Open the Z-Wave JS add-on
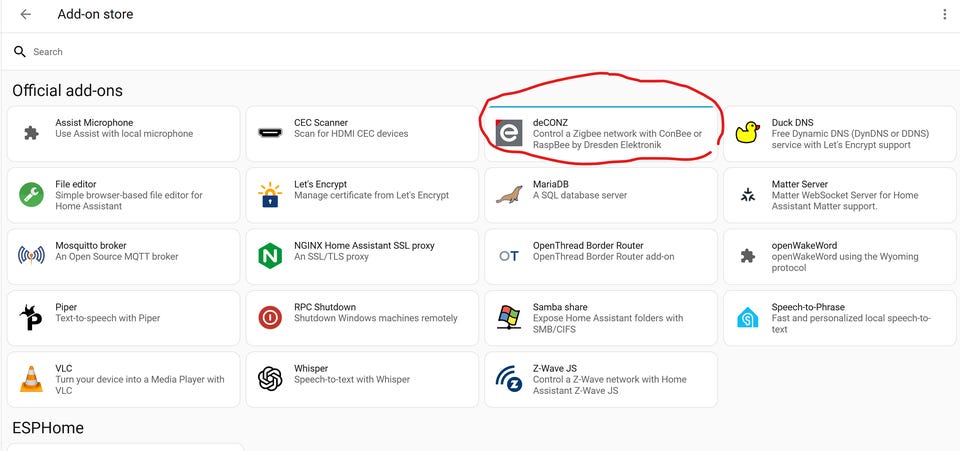Image resolution: width=960 pixels, height=451 pixels. pyautogui.click(x=600, y=379)
